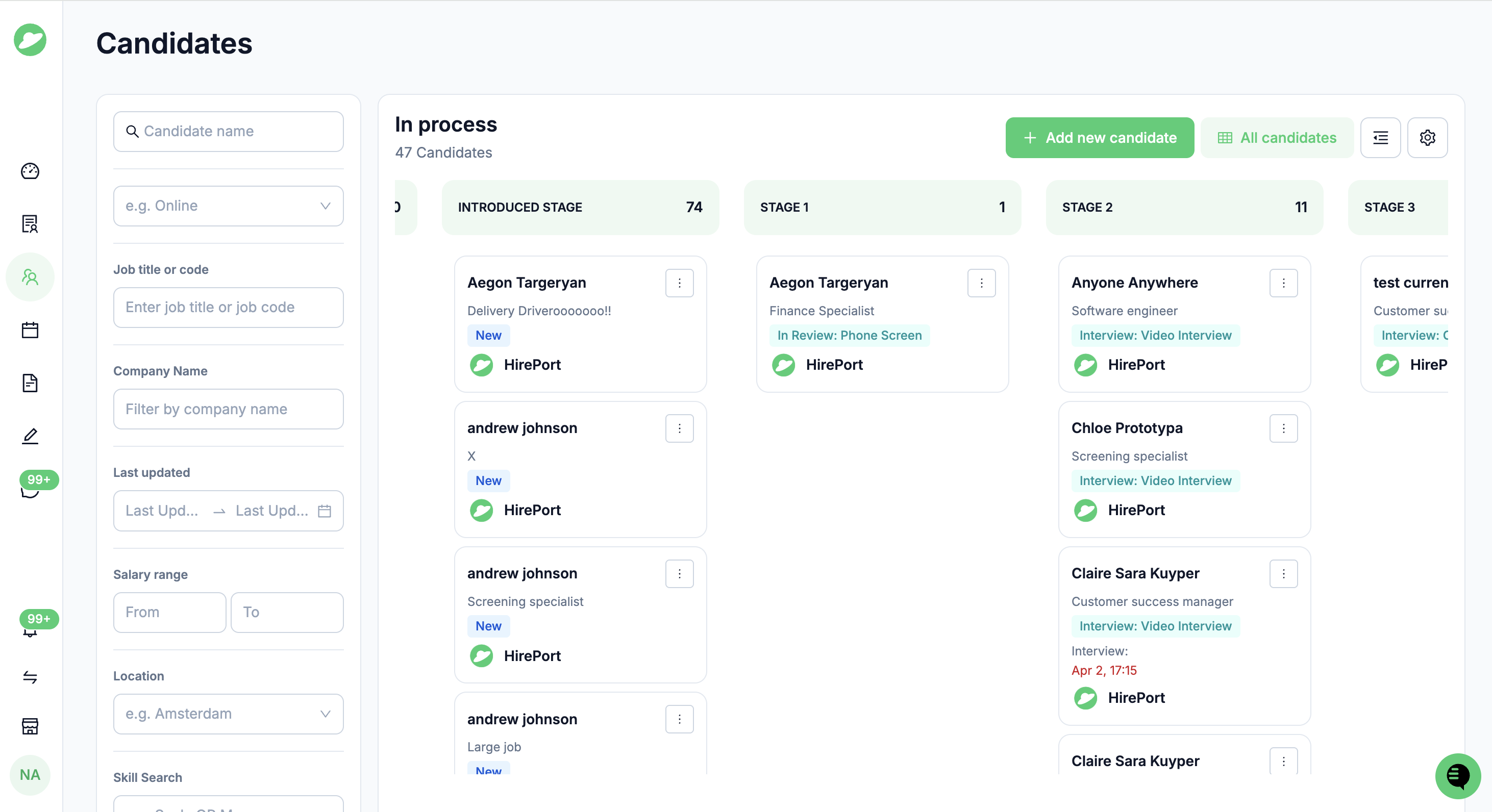The image size is (1492, 812).
Task: Focus the Candidate name search field
Action: pyautogui.click(x=228, y=132)
